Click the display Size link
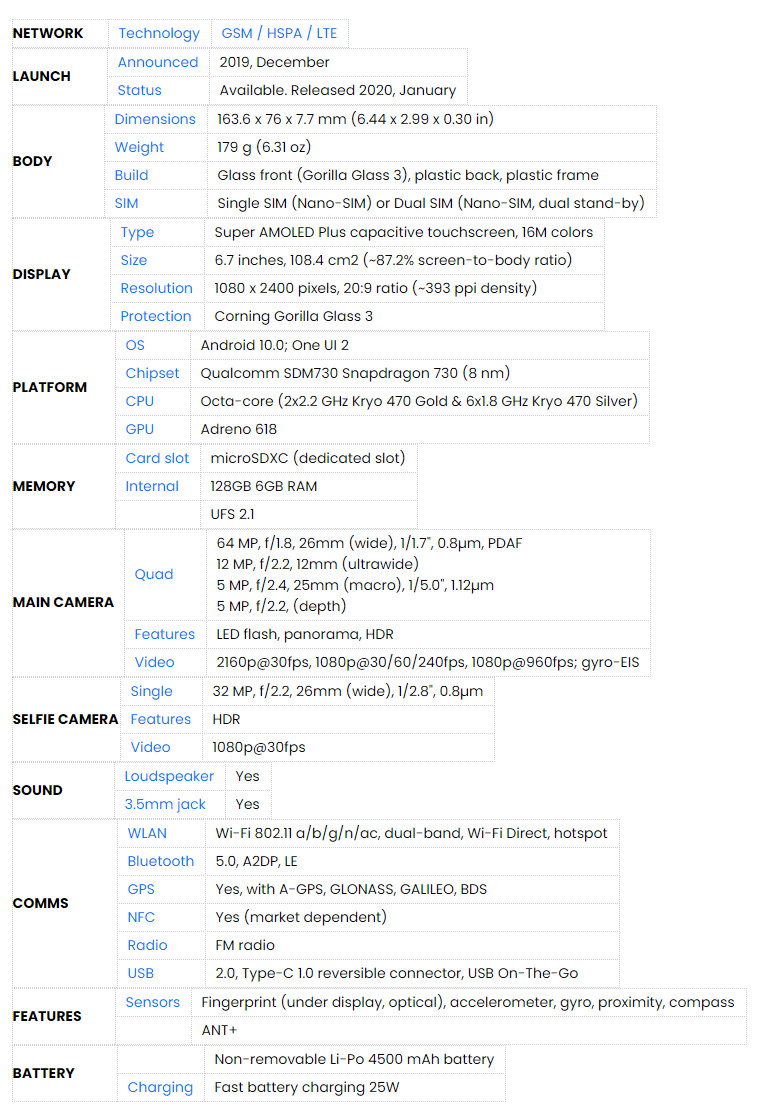This screenshot has height=1119, width=761. tap(133, 260)
